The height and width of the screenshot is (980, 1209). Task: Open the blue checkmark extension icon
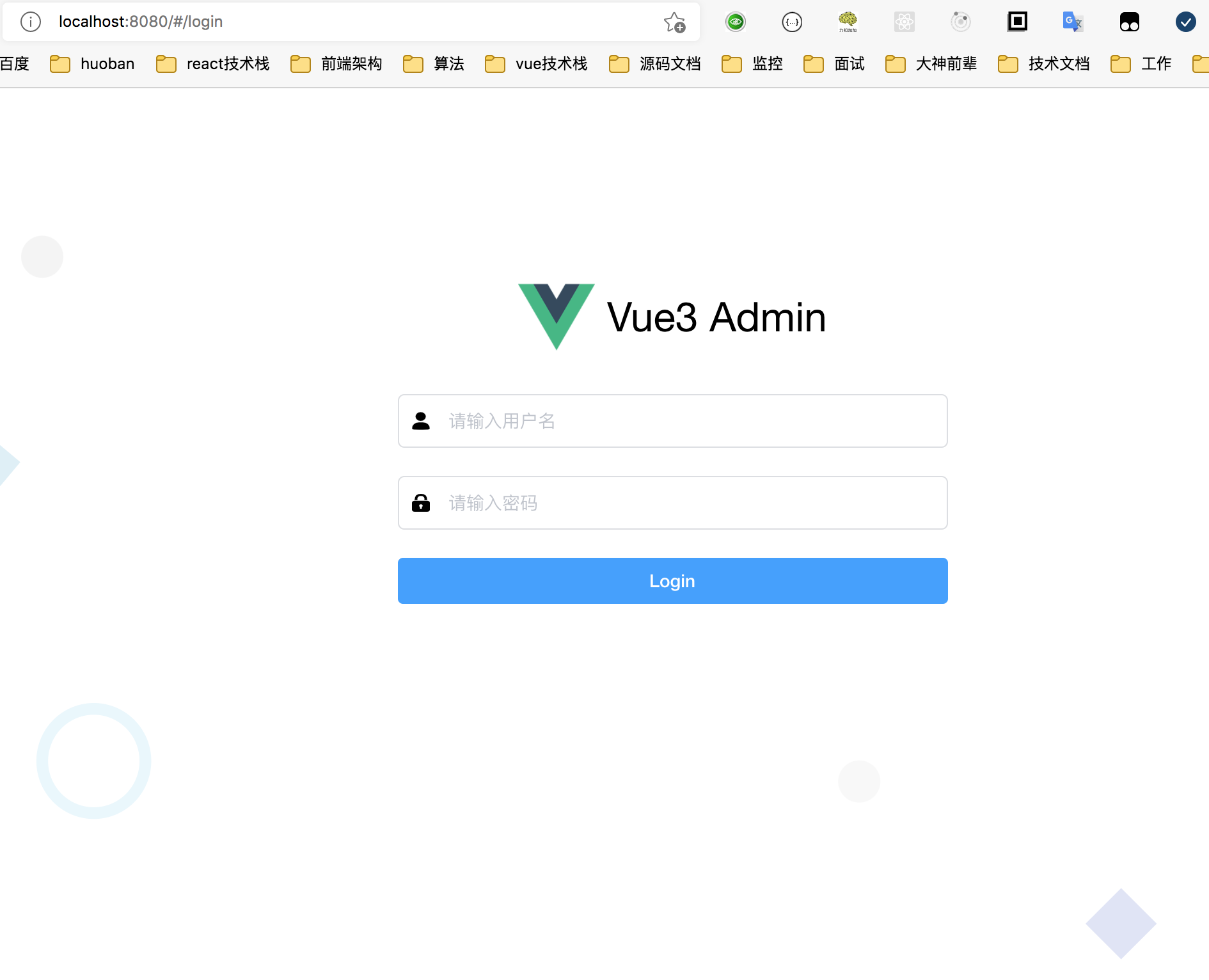click(x=1186, y=22)
